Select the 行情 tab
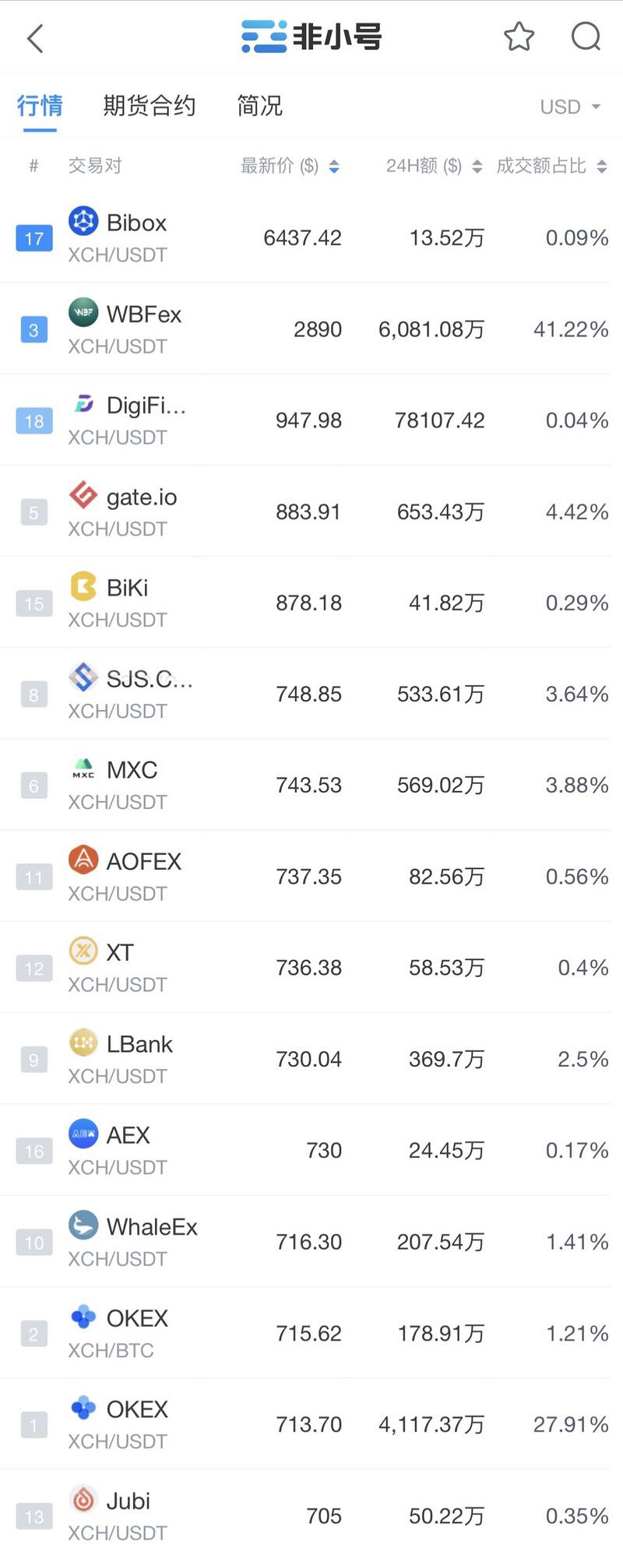The height and width of the screenshot is (1568, 623). coord(40,106)
